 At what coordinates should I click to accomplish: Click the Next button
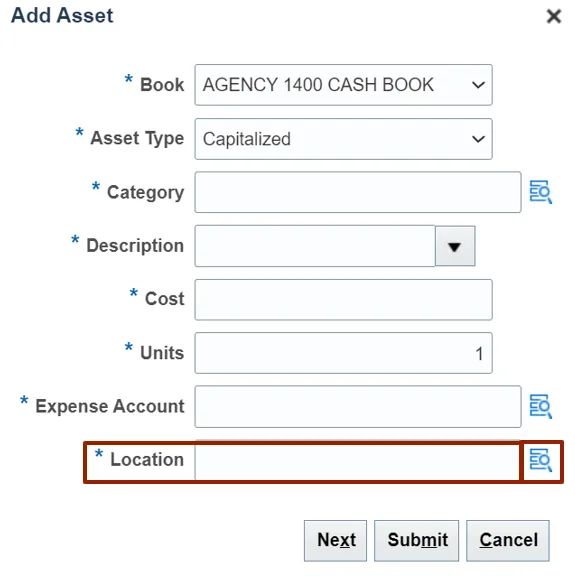click(x=335, y=541)
